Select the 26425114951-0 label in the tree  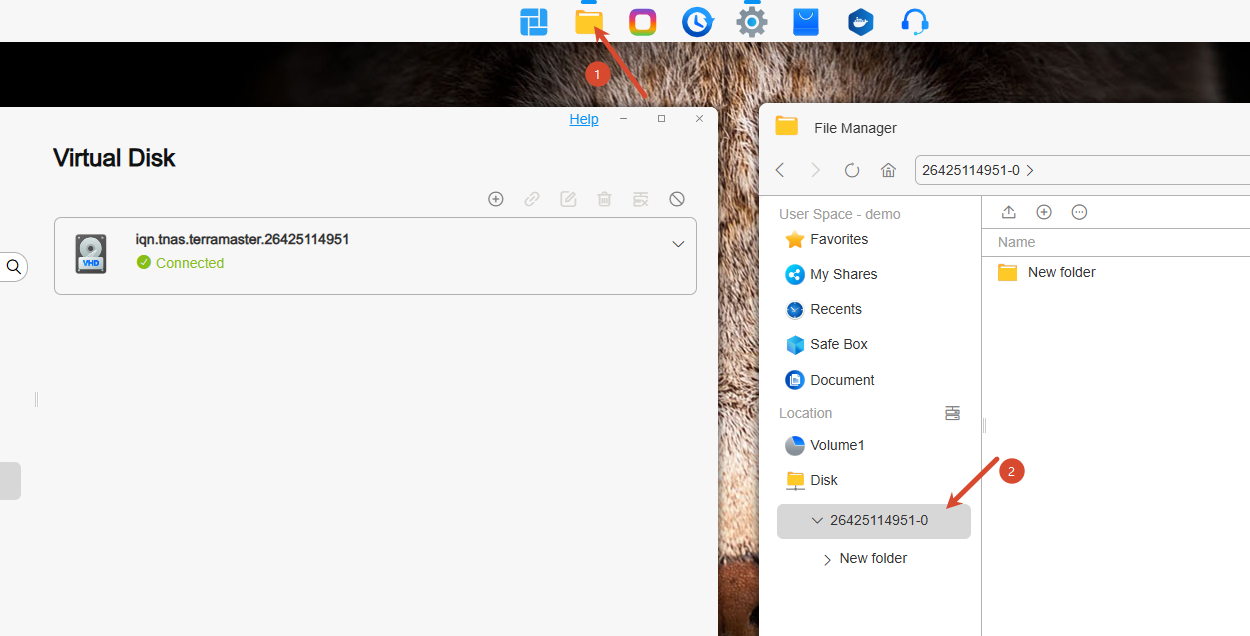coord(879,520)
